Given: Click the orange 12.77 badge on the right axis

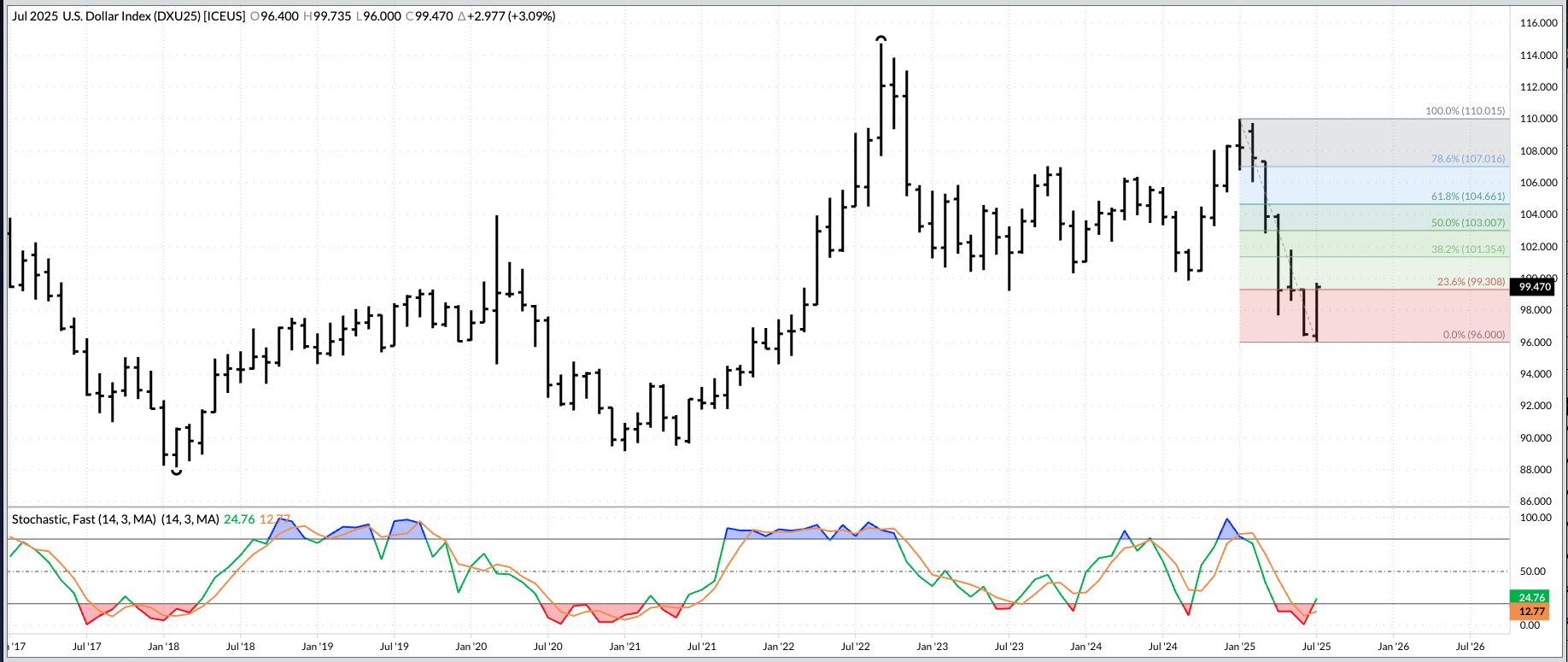Looking at the screenshot, I should 1531,611.
